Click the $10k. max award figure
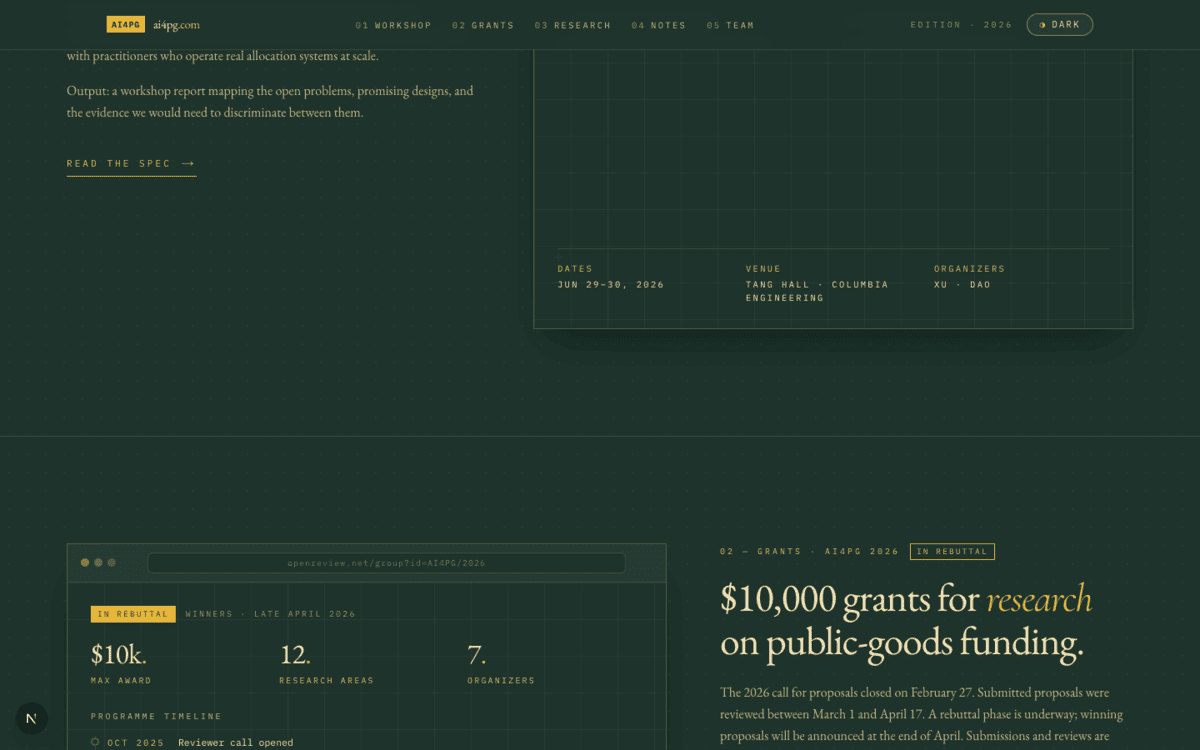The image size is (1200, 750). coord(119,655)
